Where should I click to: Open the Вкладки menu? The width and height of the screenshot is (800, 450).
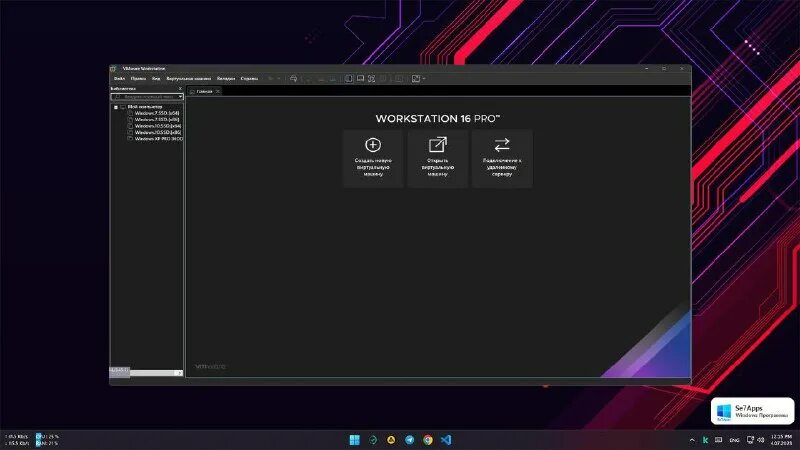226,79
